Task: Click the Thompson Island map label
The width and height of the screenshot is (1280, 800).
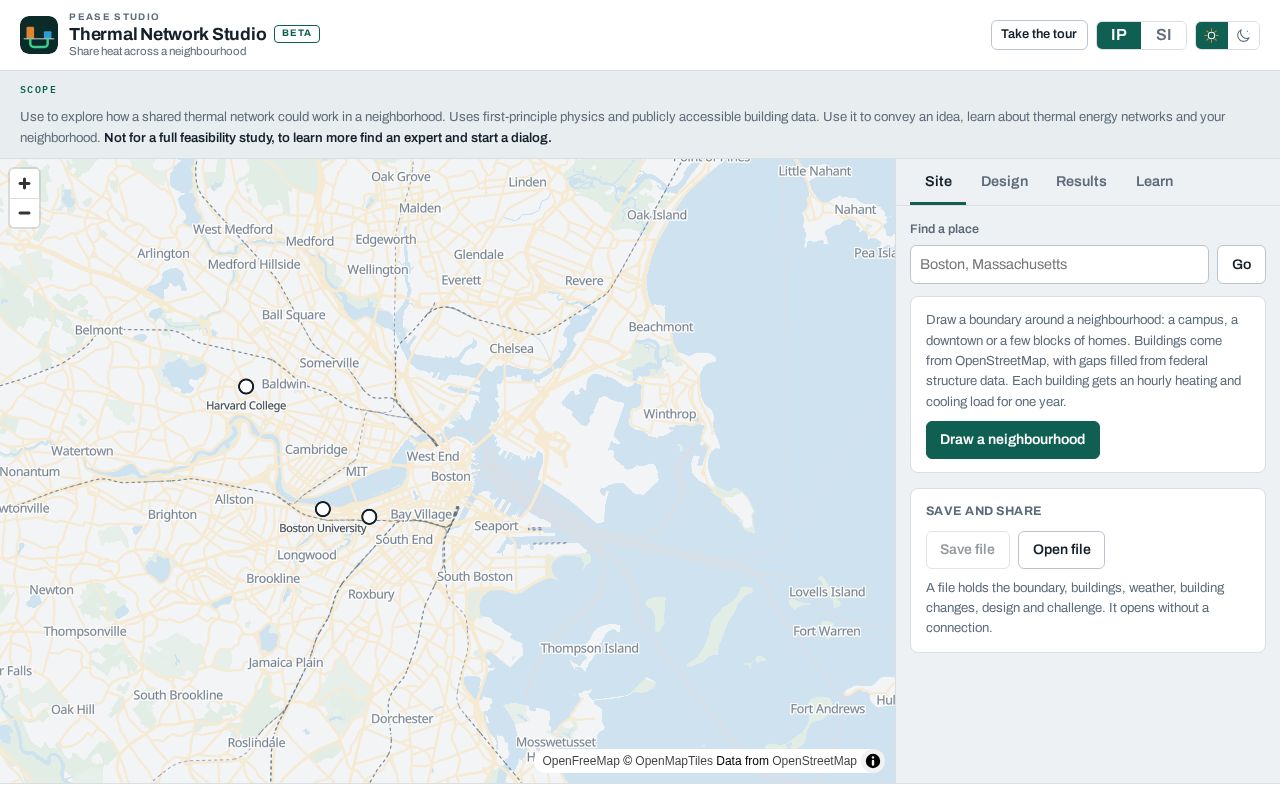Action: click(589, 648)
